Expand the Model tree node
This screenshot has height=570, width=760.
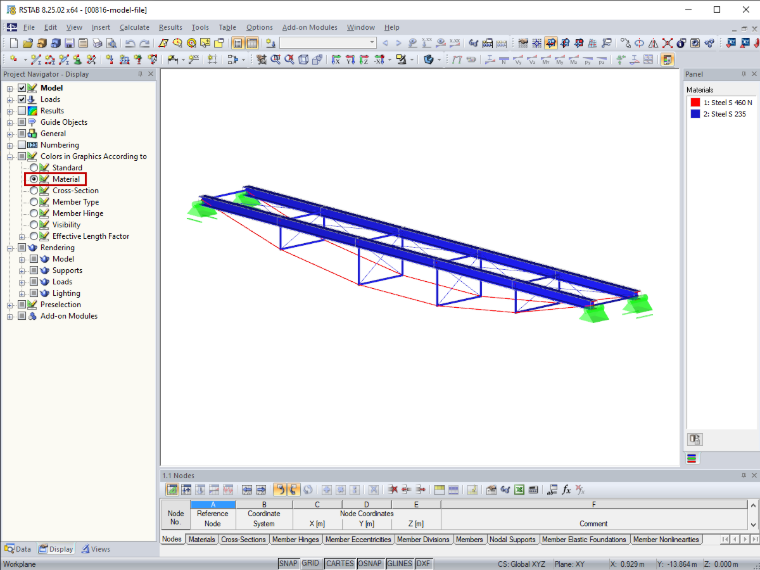10,88
